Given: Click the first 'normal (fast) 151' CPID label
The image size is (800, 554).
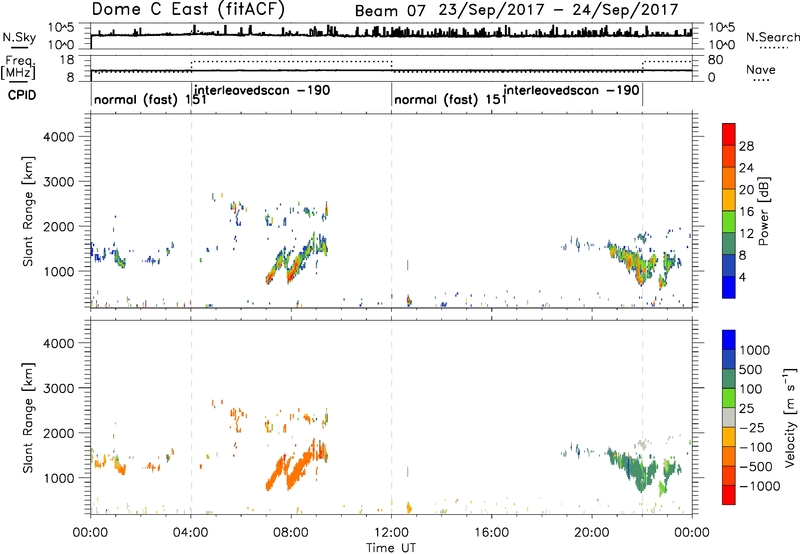Looking at the screenshot, I should click(x=150, y=99).
